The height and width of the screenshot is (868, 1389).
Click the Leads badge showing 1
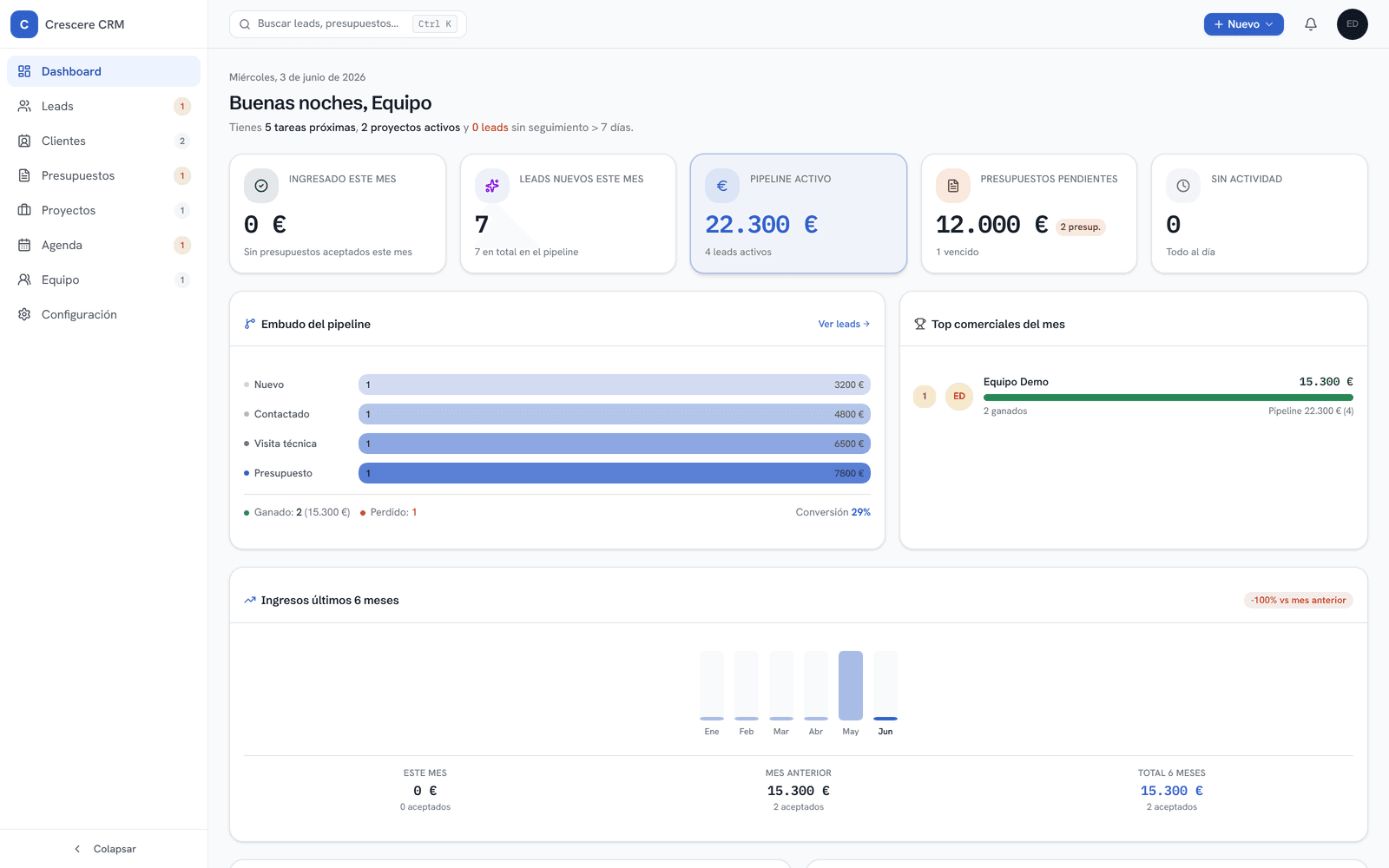pyautogui.click(x=182, y=106)
